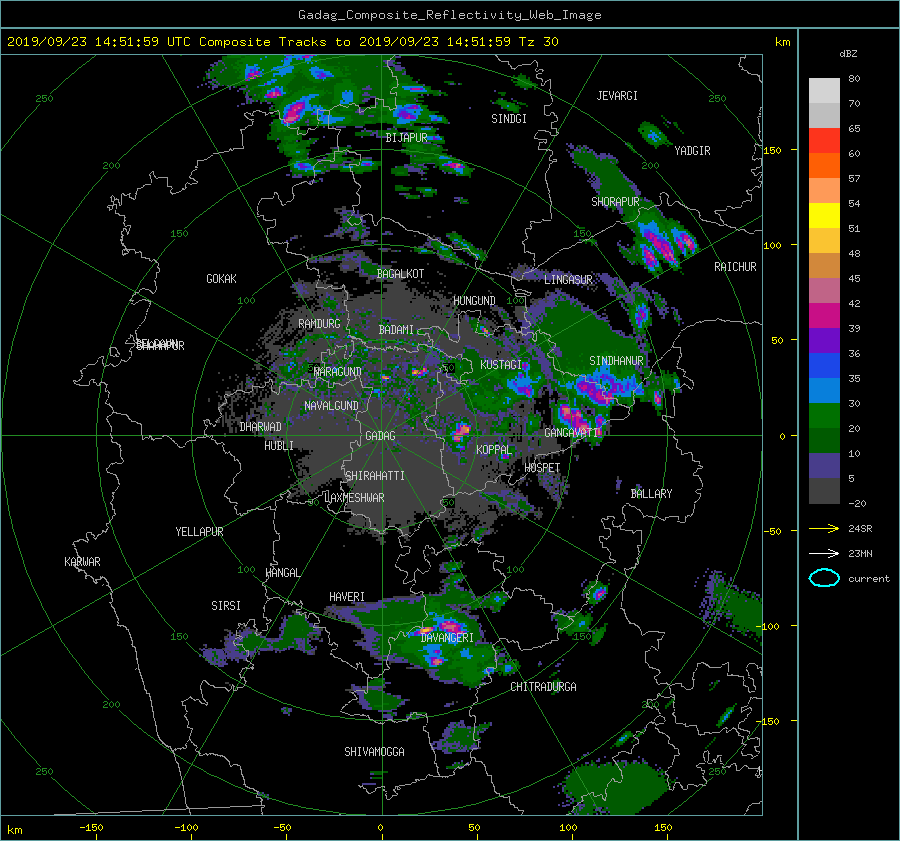Click the dBZ legend heading
Screen dimensions: 900x841
(x=848, y=54)
